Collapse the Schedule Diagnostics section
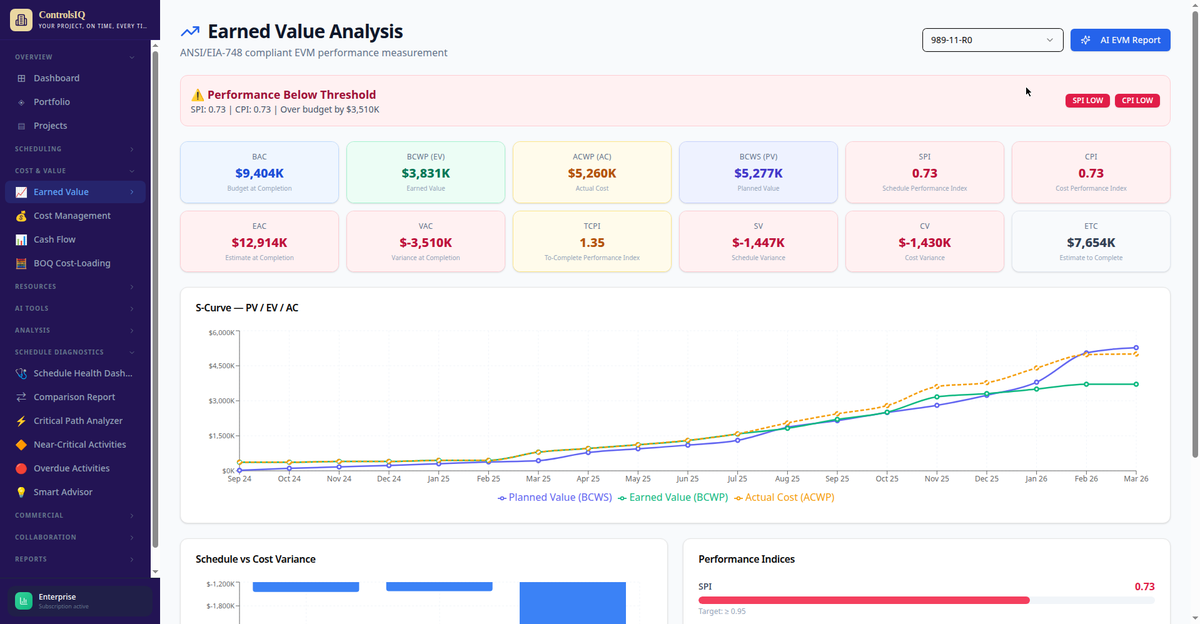 (x=75, y=352)
